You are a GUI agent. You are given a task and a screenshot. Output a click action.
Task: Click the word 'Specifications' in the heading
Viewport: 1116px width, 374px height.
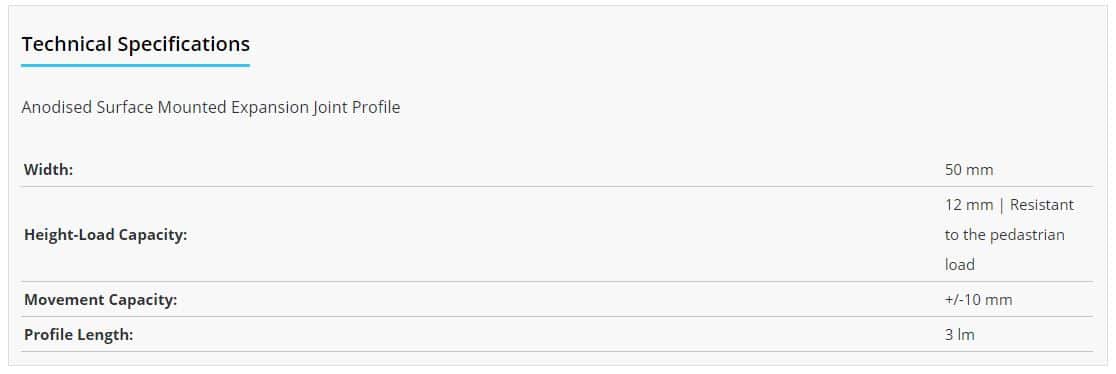[184, 44]
